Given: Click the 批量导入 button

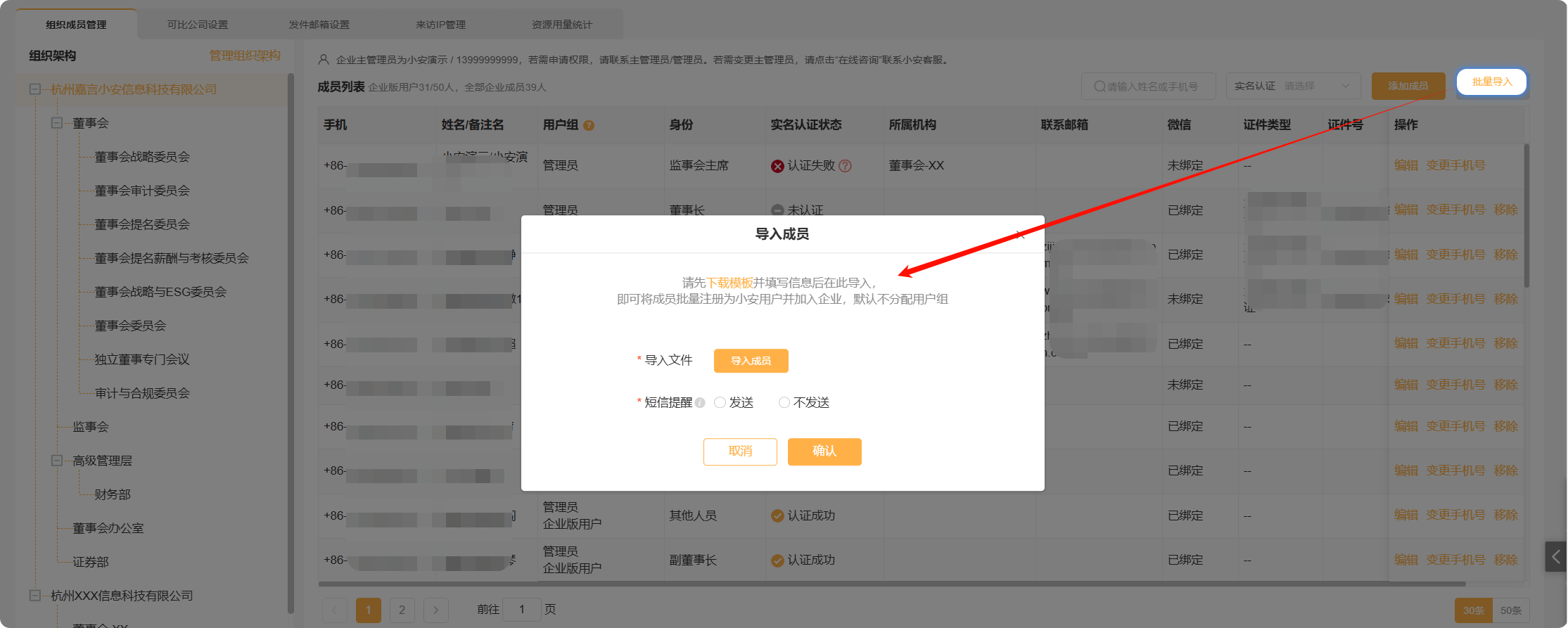Looking at the screenshot, I should click(1491, 82).
